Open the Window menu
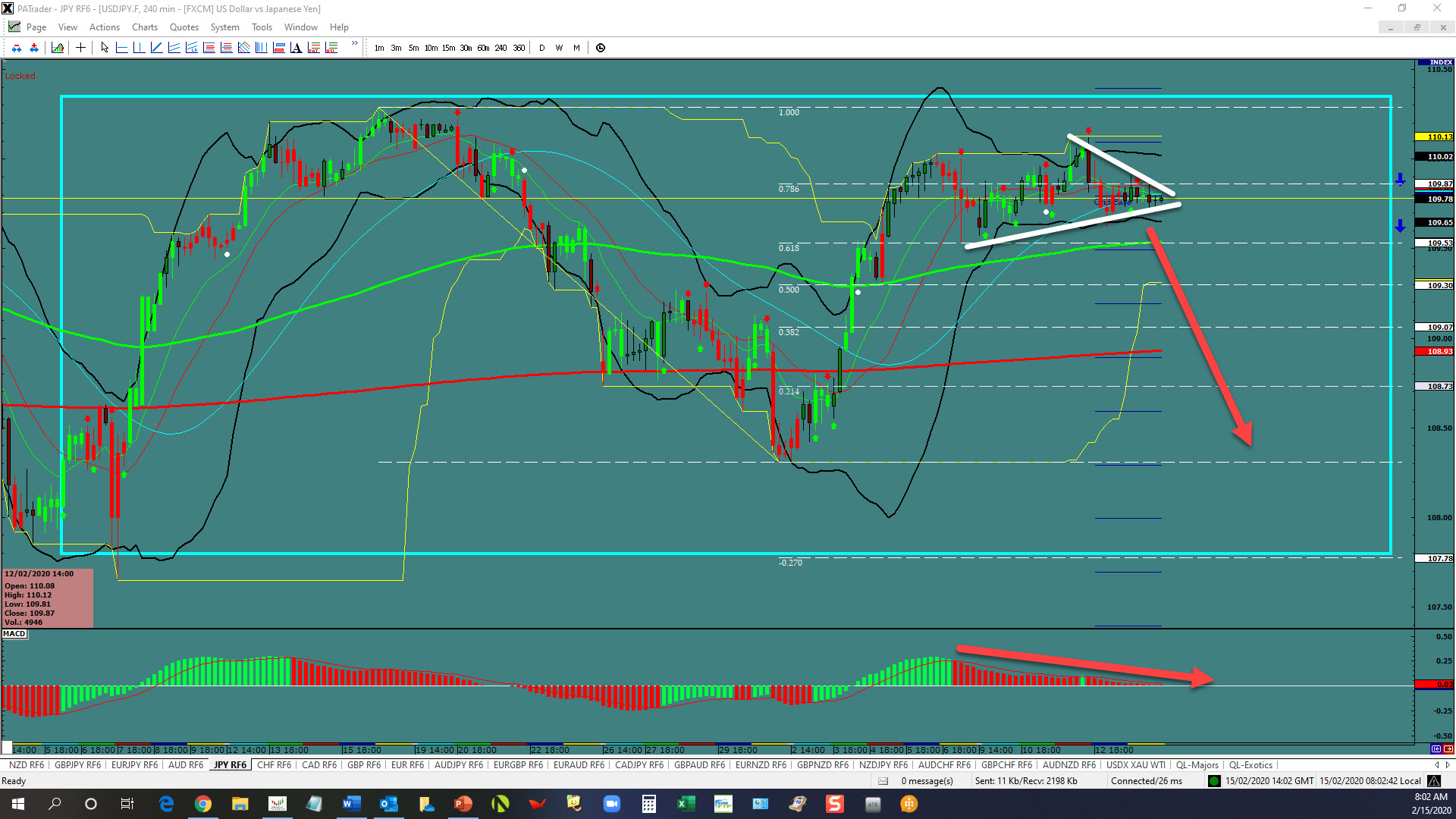This screenshot has width=1456, height=819. click(301, 27)
